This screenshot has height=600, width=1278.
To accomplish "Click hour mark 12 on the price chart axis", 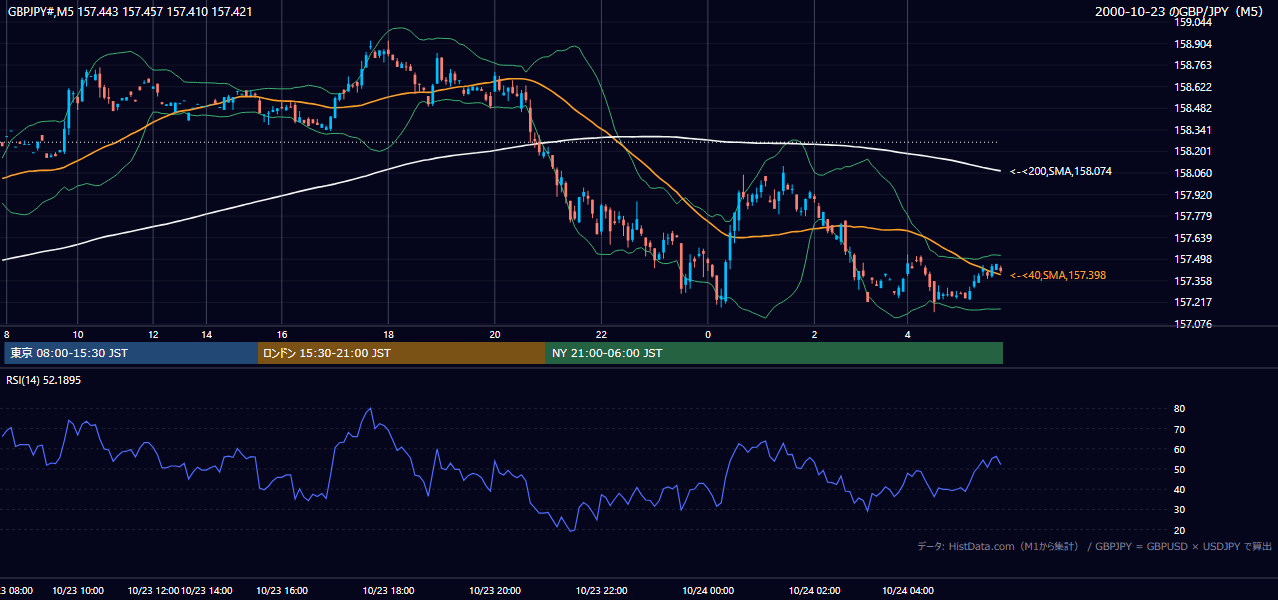I will 153,334.
